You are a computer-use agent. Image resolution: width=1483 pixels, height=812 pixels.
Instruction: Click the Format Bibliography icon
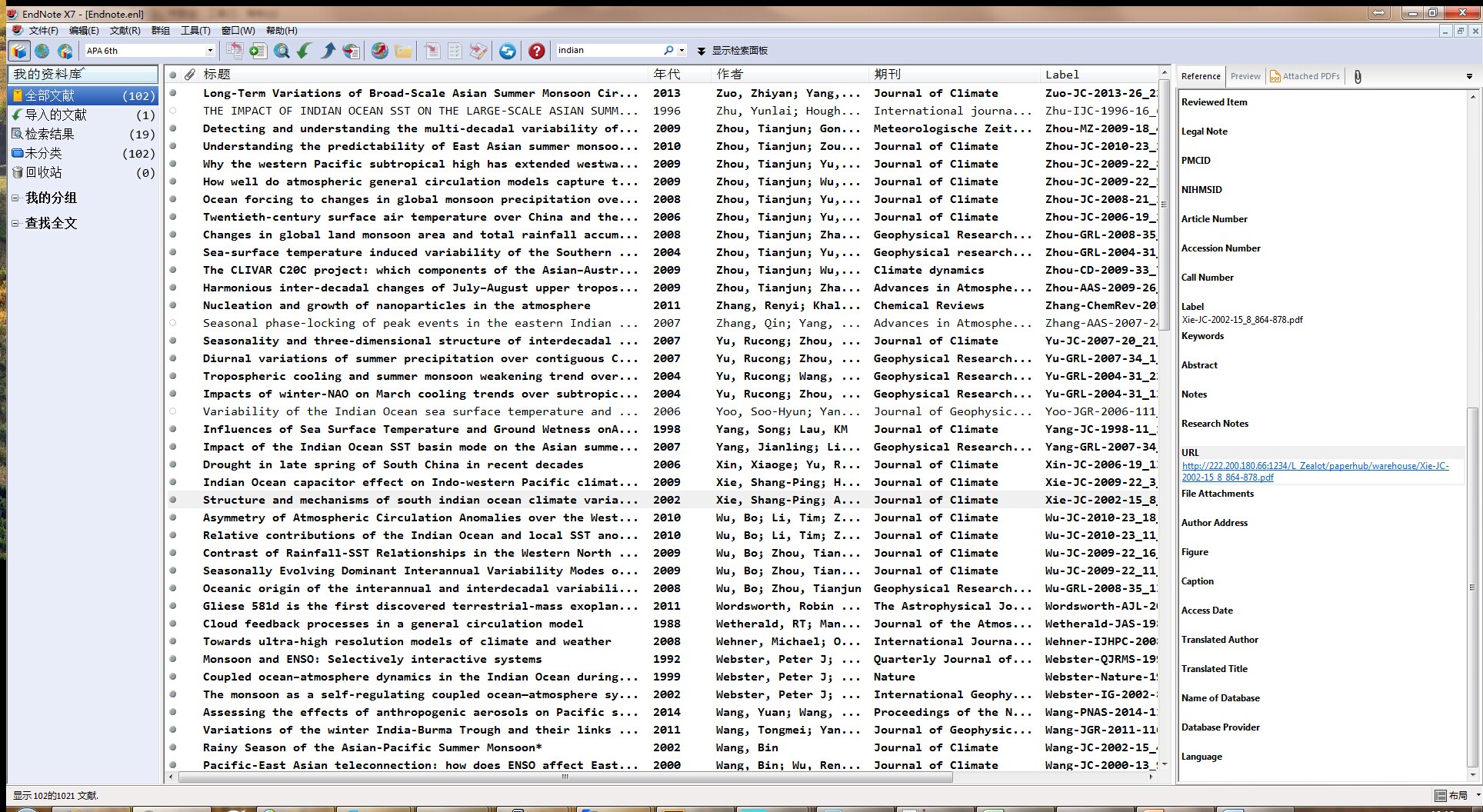coord(455,51)
